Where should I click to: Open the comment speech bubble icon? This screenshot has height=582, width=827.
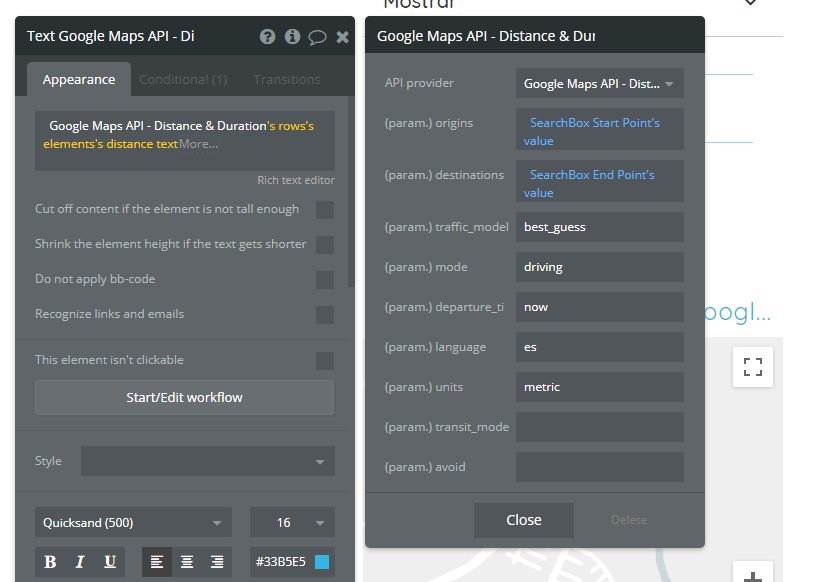[317, 37]
